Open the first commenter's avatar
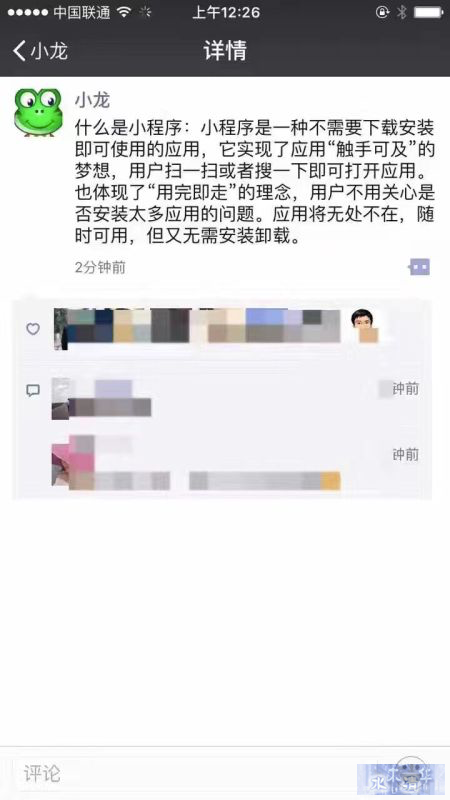Image resolution: width=450 pixels, height=800 pixels. 60,399
